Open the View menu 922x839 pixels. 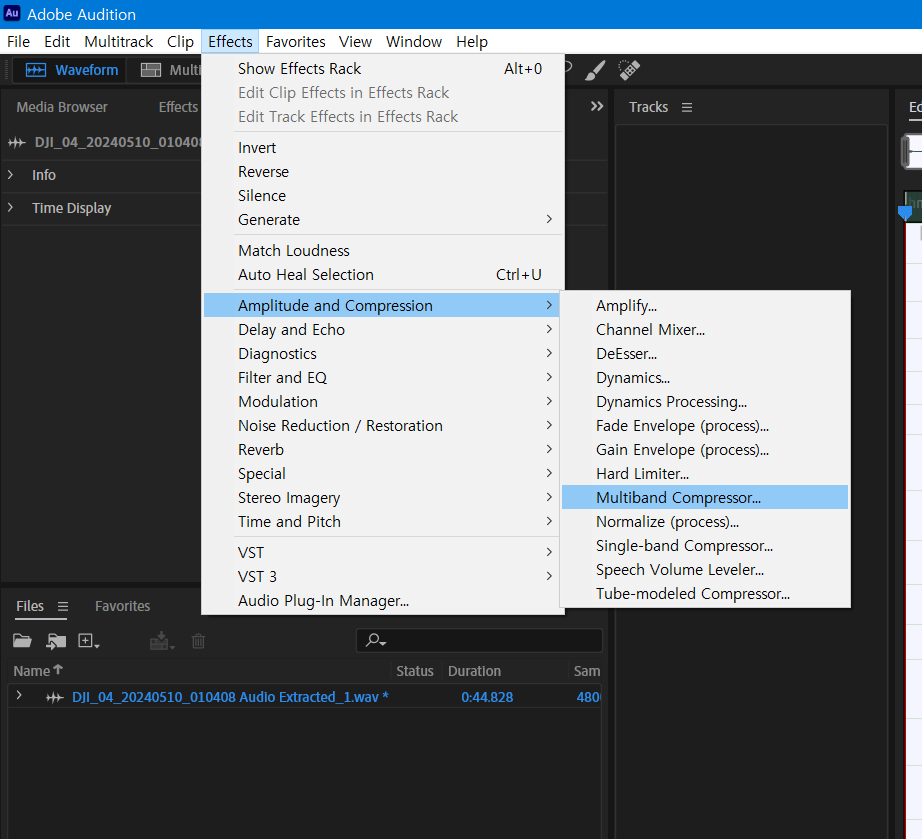tap(355, 42)
